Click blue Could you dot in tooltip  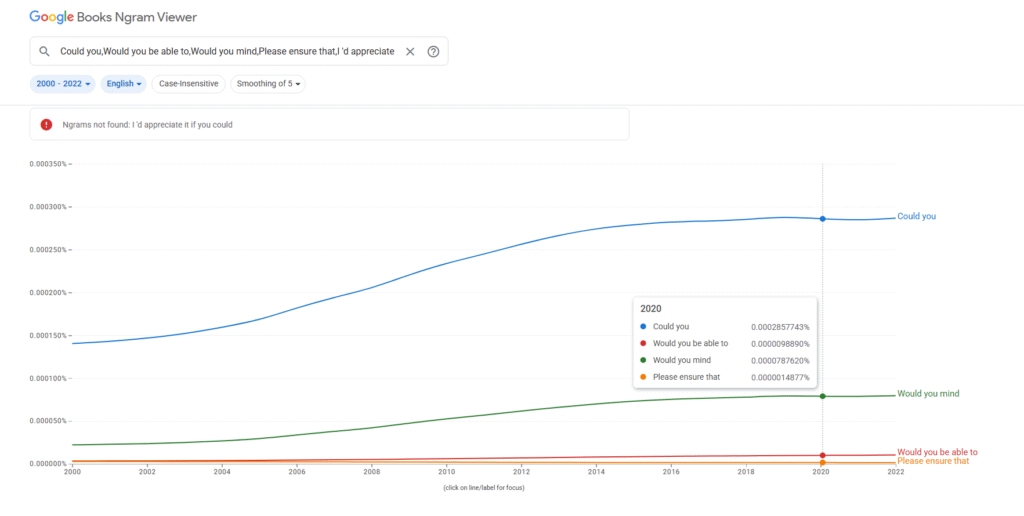[x=643, y=326]
